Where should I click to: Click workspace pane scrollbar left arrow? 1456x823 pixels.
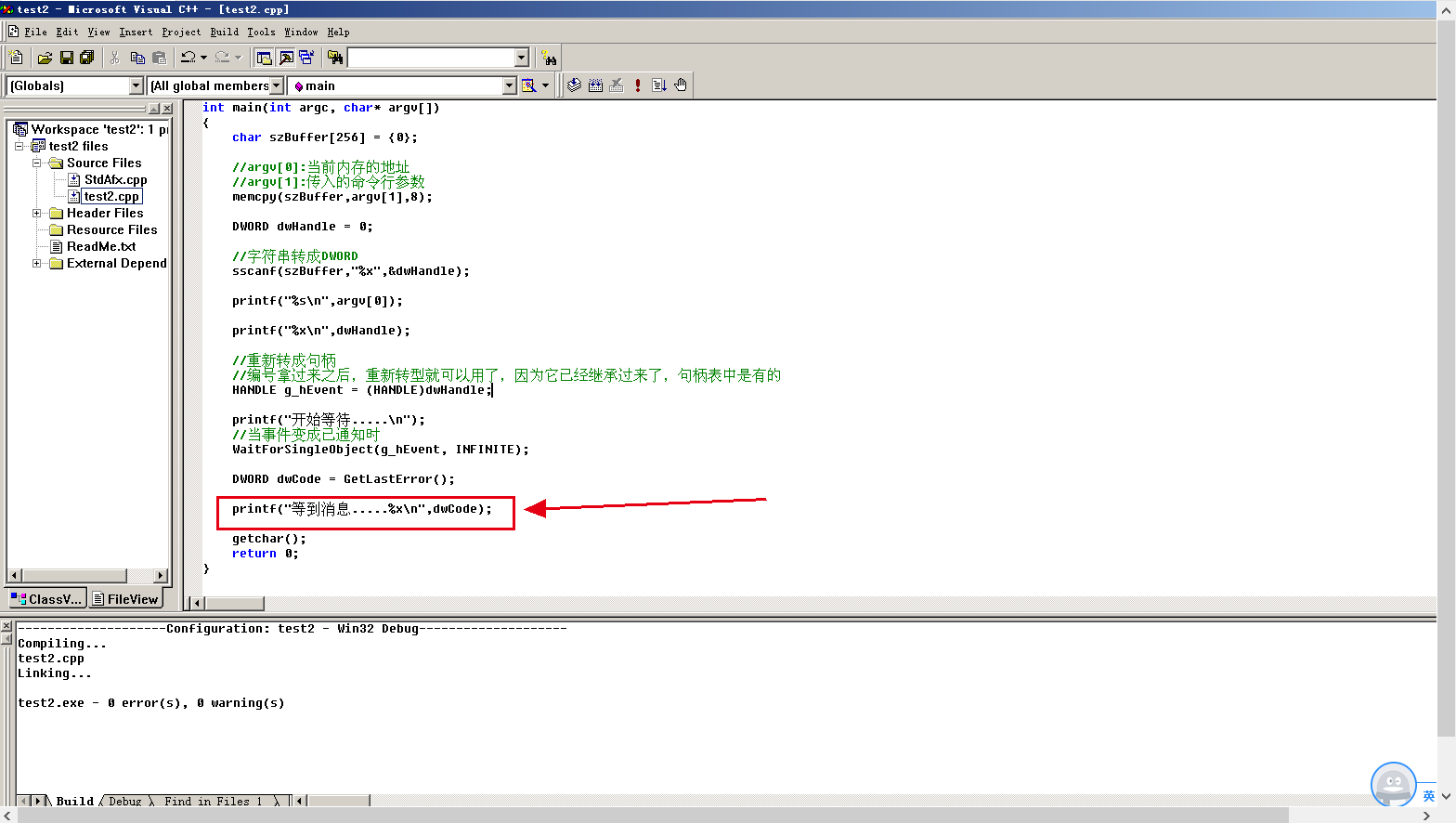14,576
